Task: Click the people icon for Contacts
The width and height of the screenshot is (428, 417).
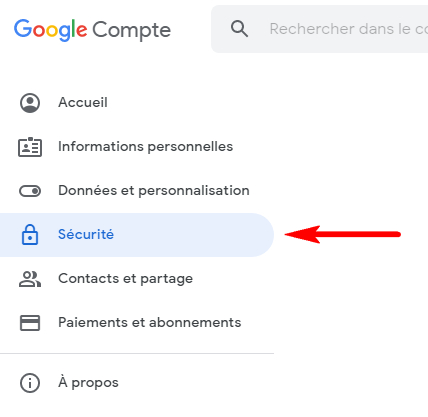Action: (x=30, y=279)
